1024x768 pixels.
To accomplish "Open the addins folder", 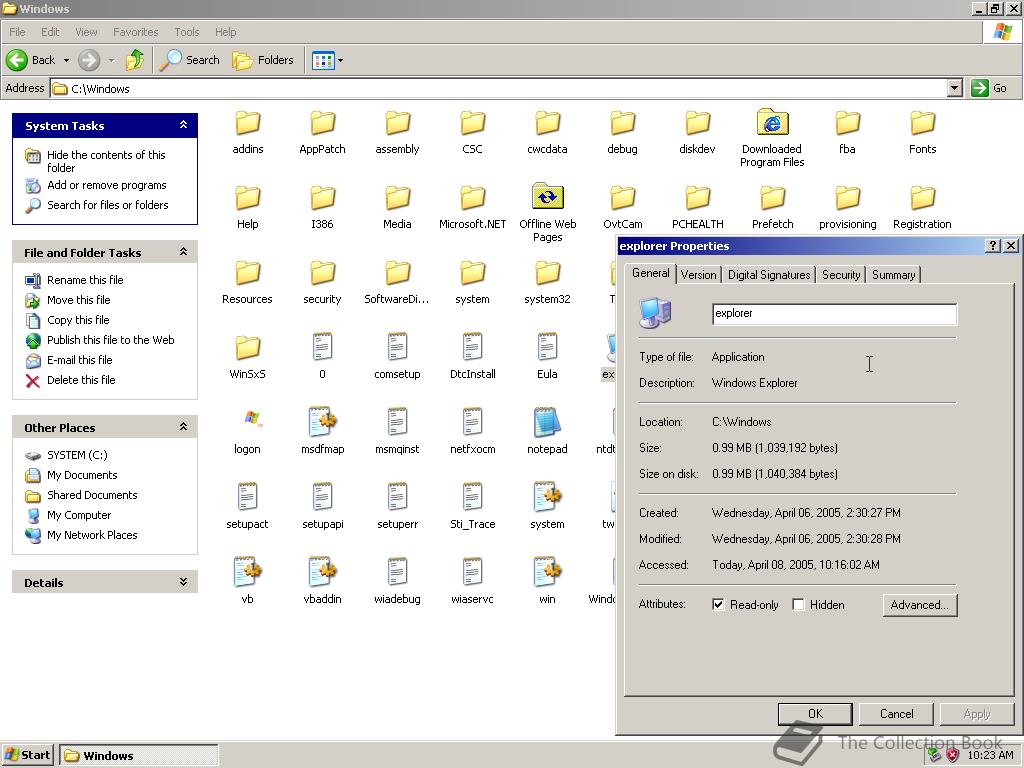I will [248, 133].
